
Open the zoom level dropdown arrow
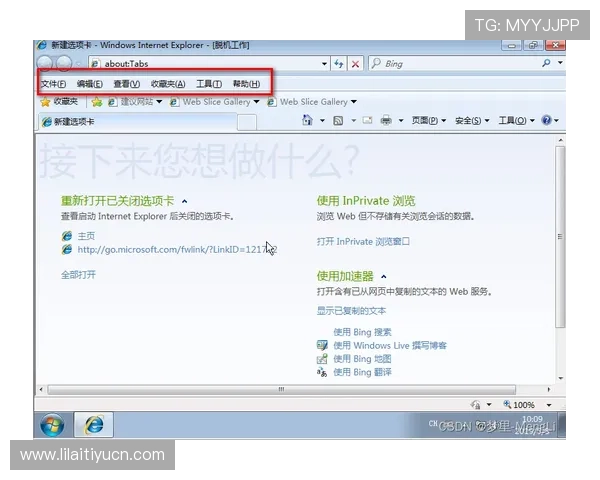[x=549, y=405]
